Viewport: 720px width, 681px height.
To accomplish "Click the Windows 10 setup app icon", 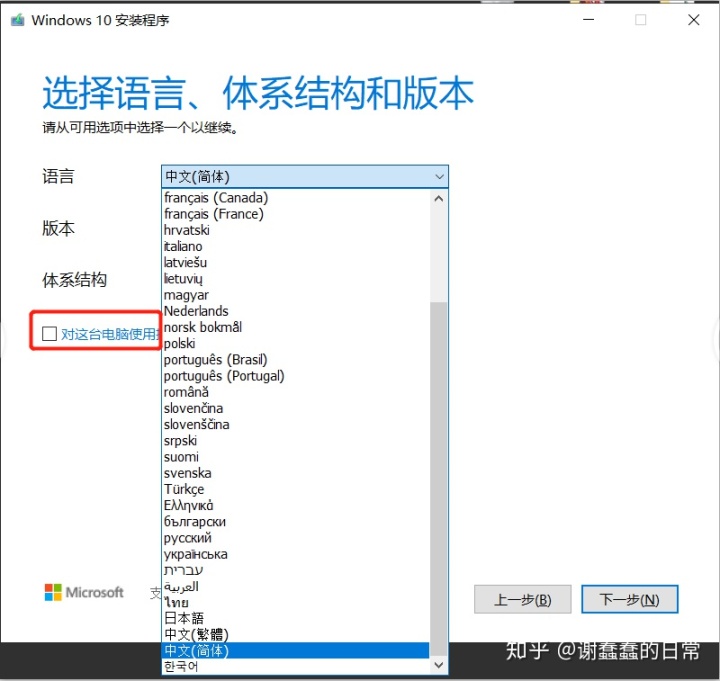I will click(17, 20).
